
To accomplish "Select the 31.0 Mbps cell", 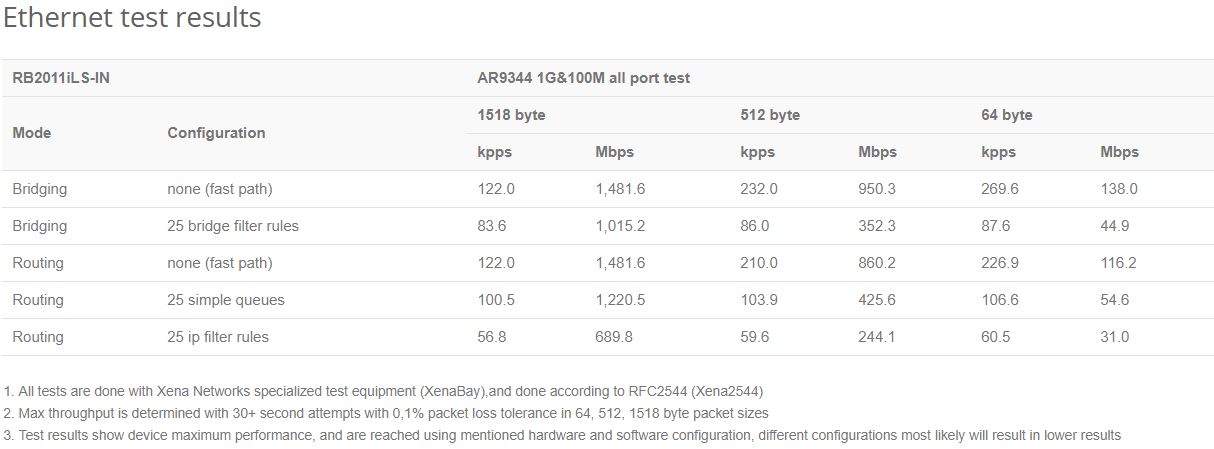I will point(1115,337).
